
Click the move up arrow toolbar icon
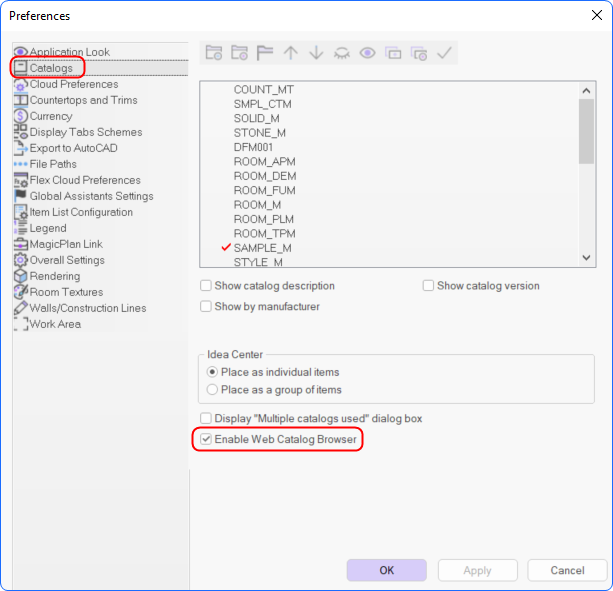[x=290, y=53]
